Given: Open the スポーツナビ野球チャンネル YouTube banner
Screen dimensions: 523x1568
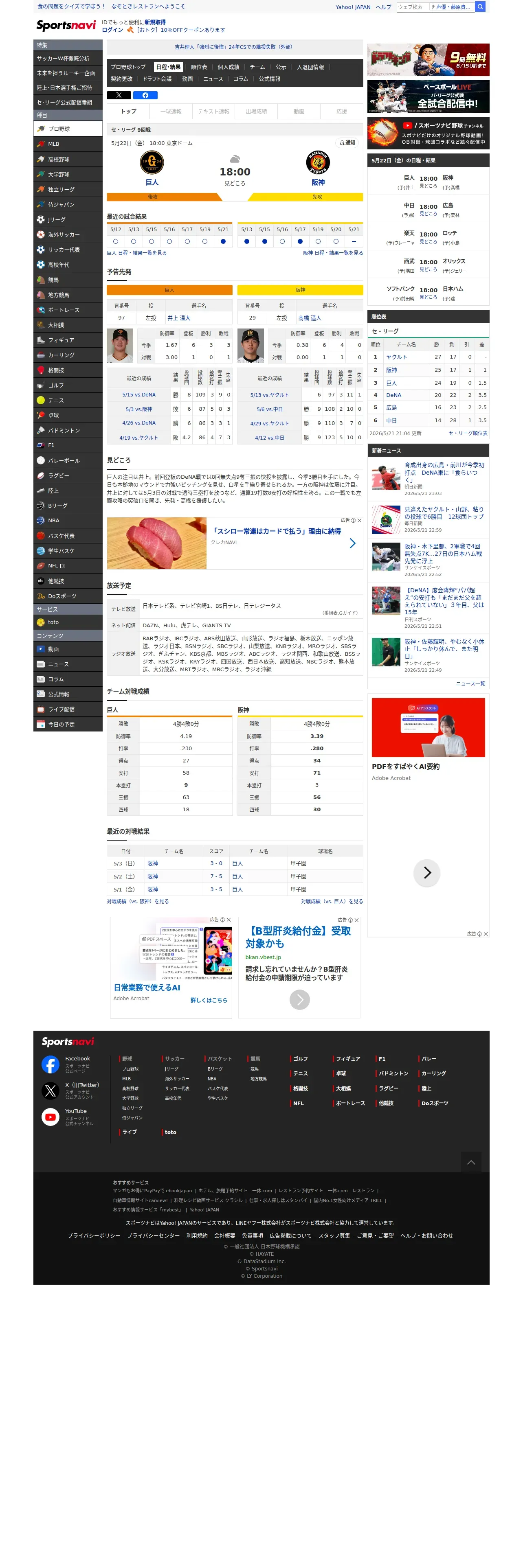Looking at the screenshot, I should pyautogui.click(x=428, y=133).
